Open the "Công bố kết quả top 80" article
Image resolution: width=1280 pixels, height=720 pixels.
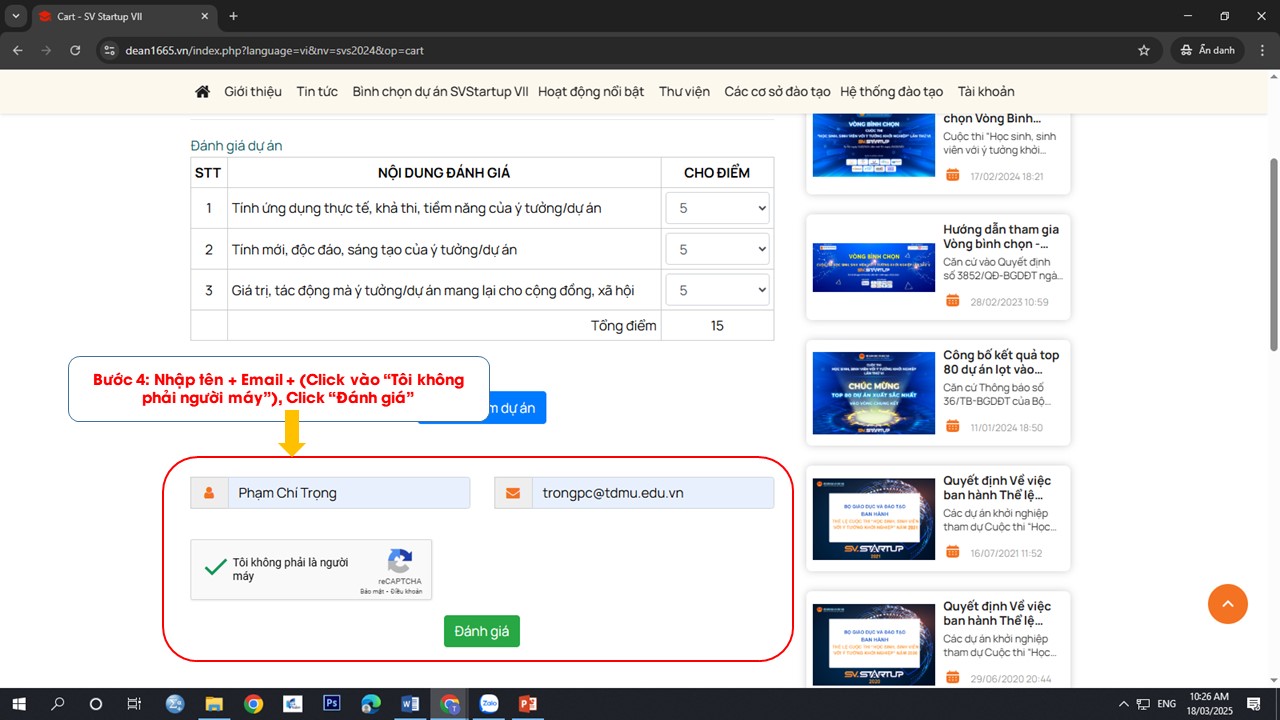(x=1001, y=362)
